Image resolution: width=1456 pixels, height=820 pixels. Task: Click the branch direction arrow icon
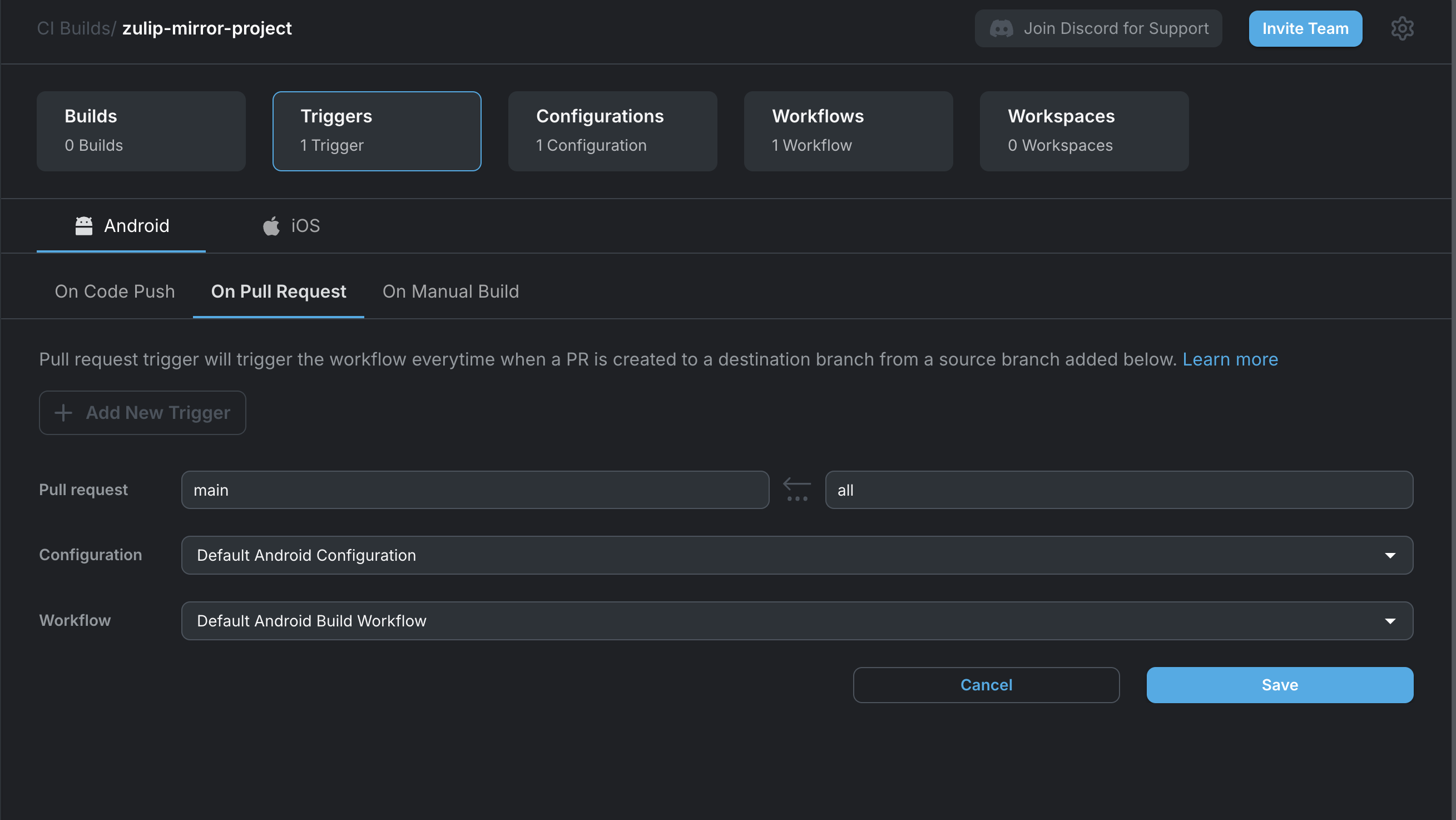point(797,483)
